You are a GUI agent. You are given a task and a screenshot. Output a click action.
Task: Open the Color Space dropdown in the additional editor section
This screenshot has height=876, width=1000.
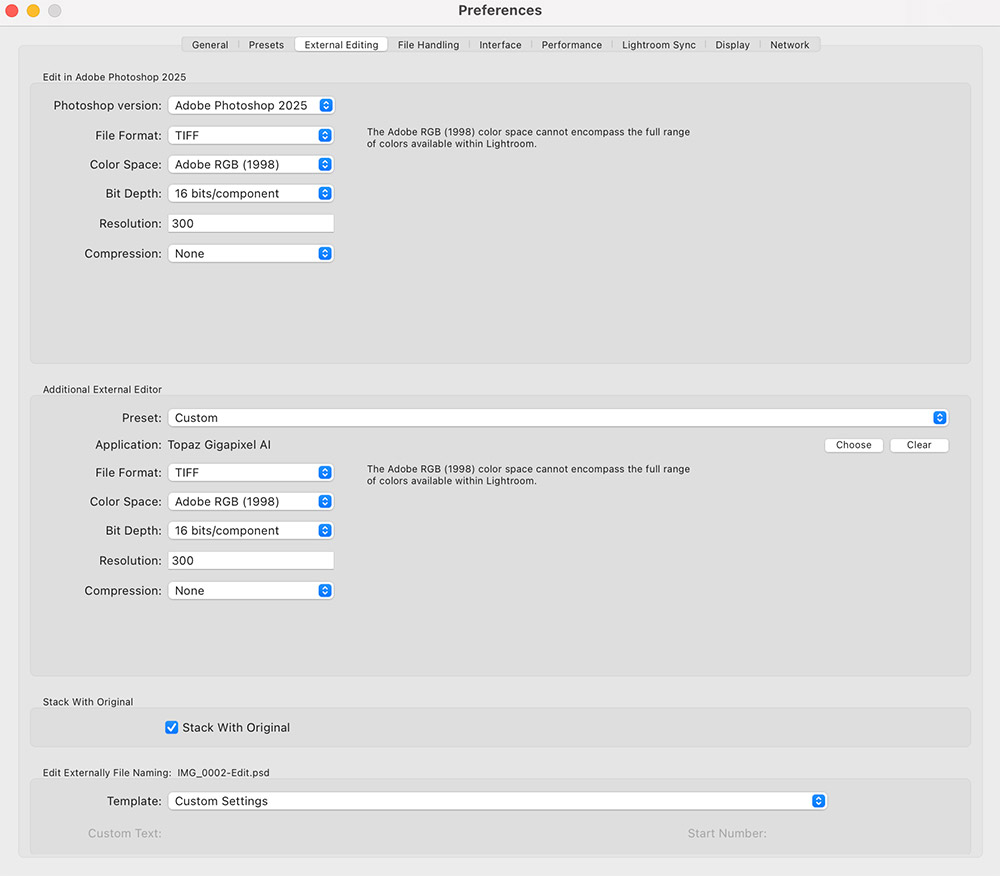tap(250, 501)
